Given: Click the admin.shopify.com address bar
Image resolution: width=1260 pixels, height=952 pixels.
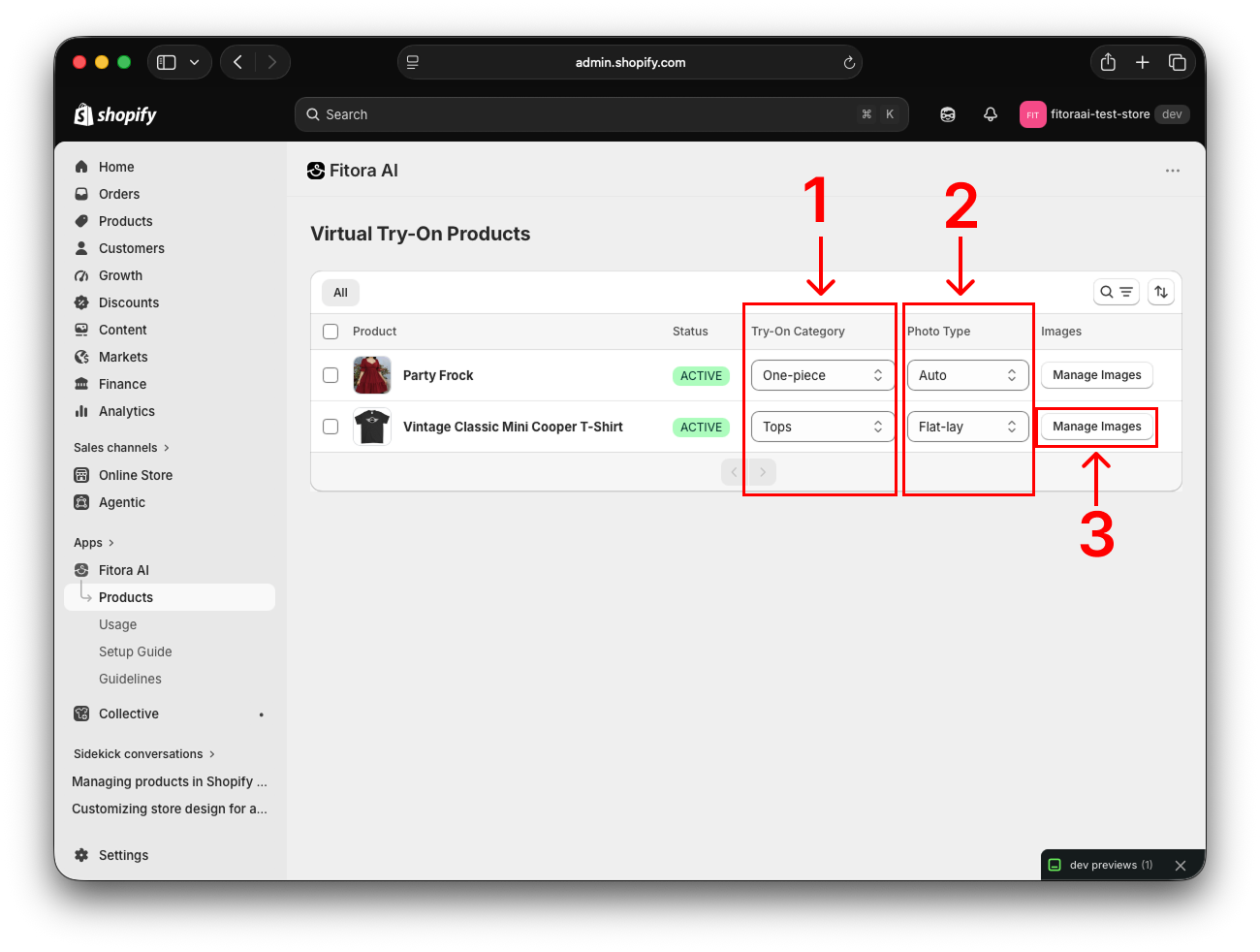Looking at the screenshot, I should point(630,62).
